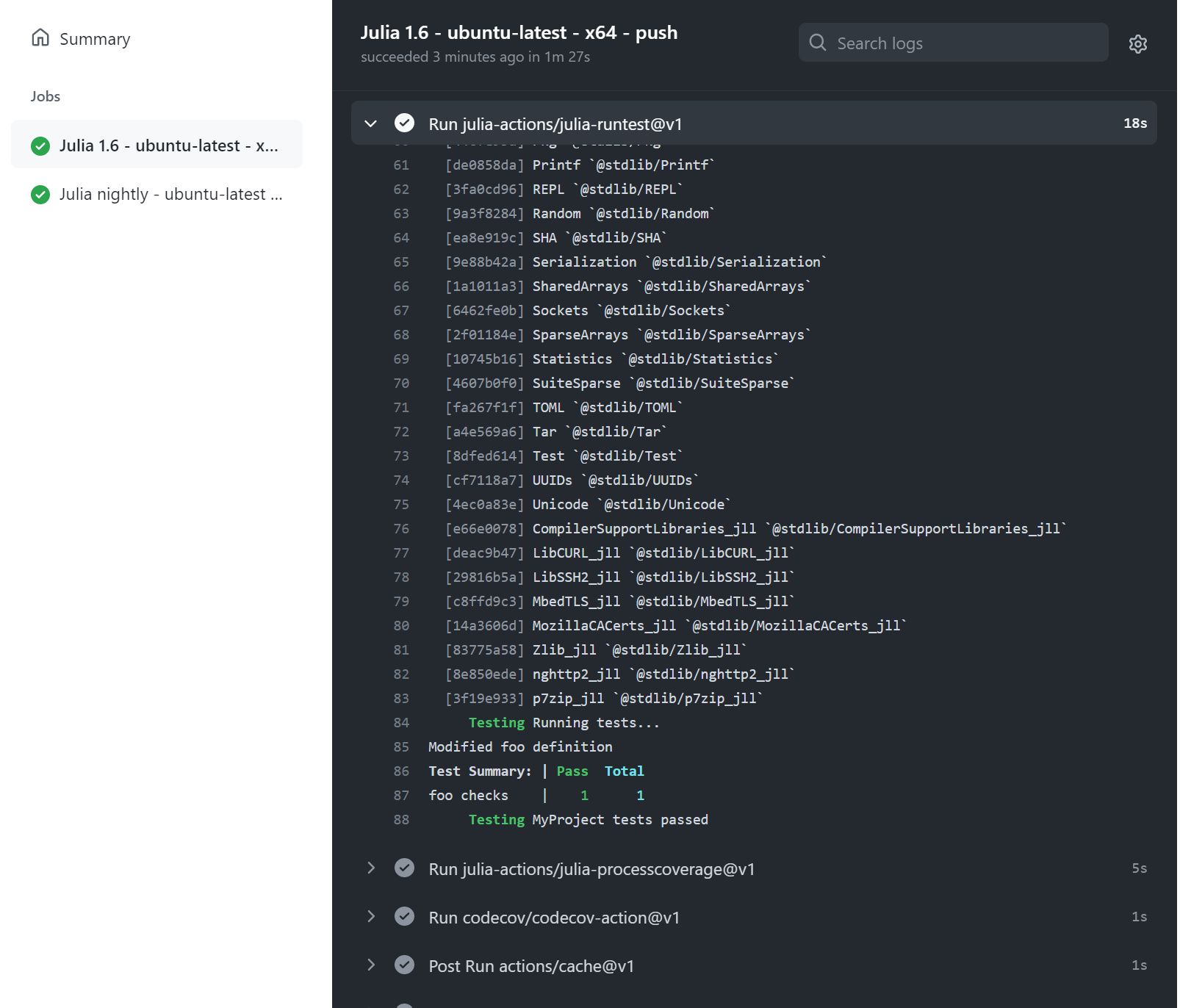Click the magnifier icon in search box
The height and width of the screenshot is (1008, 1180).
tap(817, 43)
